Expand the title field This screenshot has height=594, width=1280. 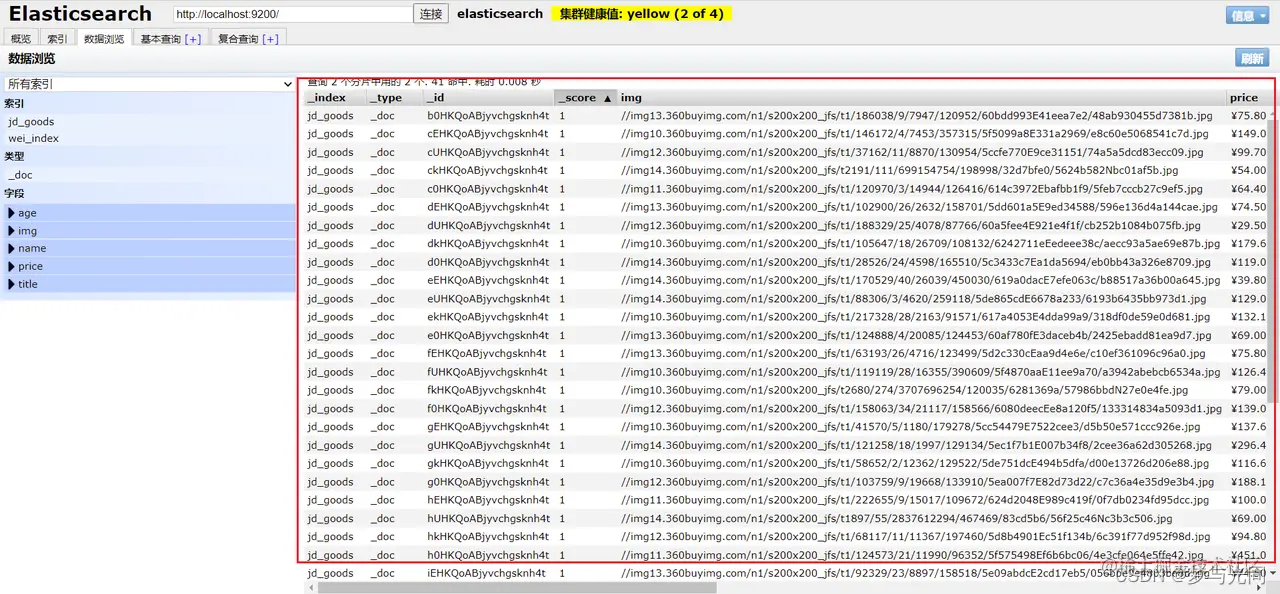[149, 284]
